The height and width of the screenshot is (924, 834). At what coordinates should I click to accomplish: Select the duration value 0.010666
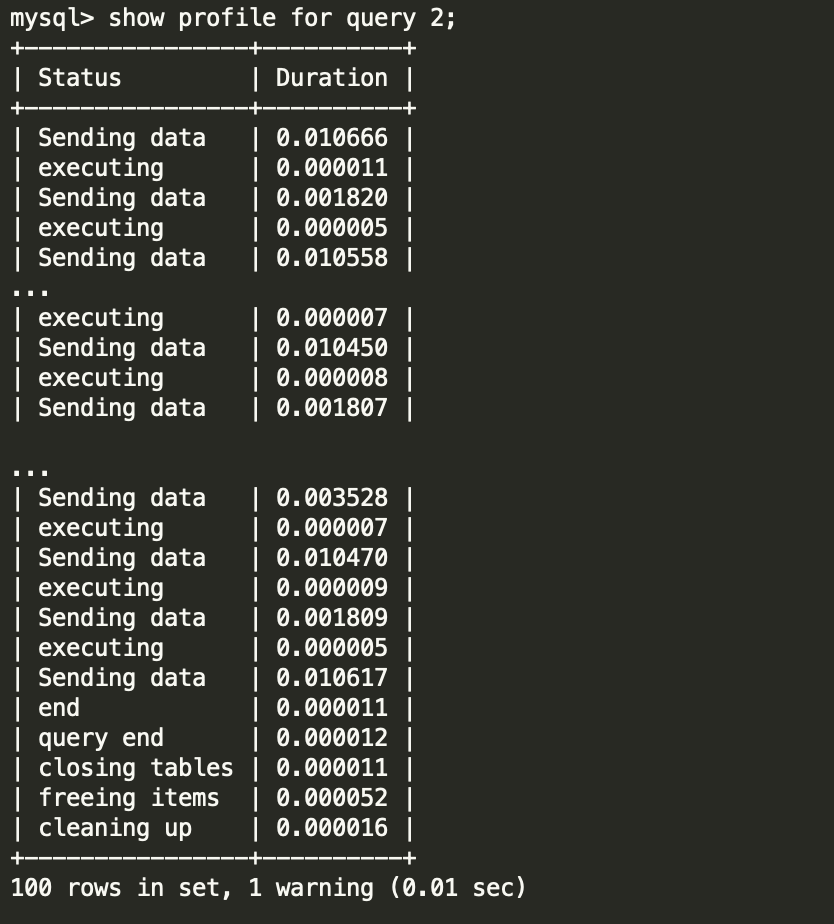pyautogui.click(x=331, y=138)
